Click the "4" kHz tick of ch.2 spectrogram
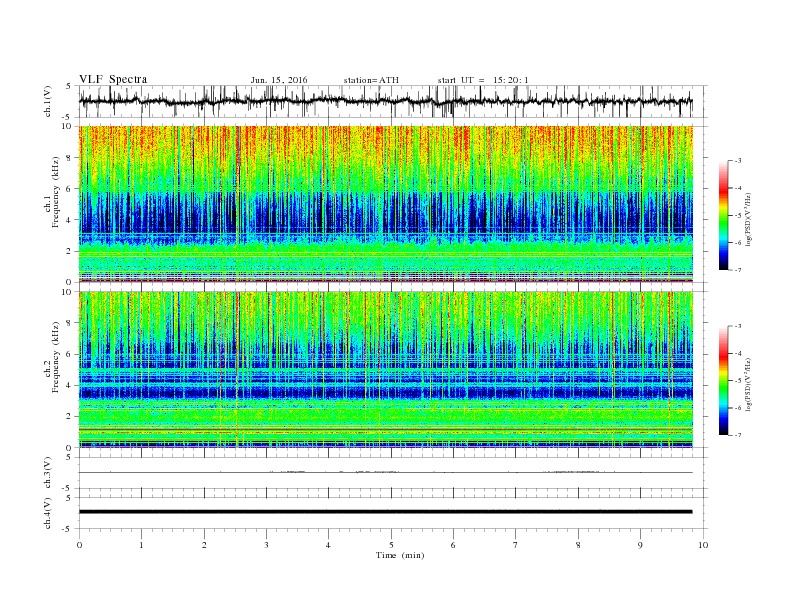Viewport: 792px width, 612px height. [x=69, y=386]
